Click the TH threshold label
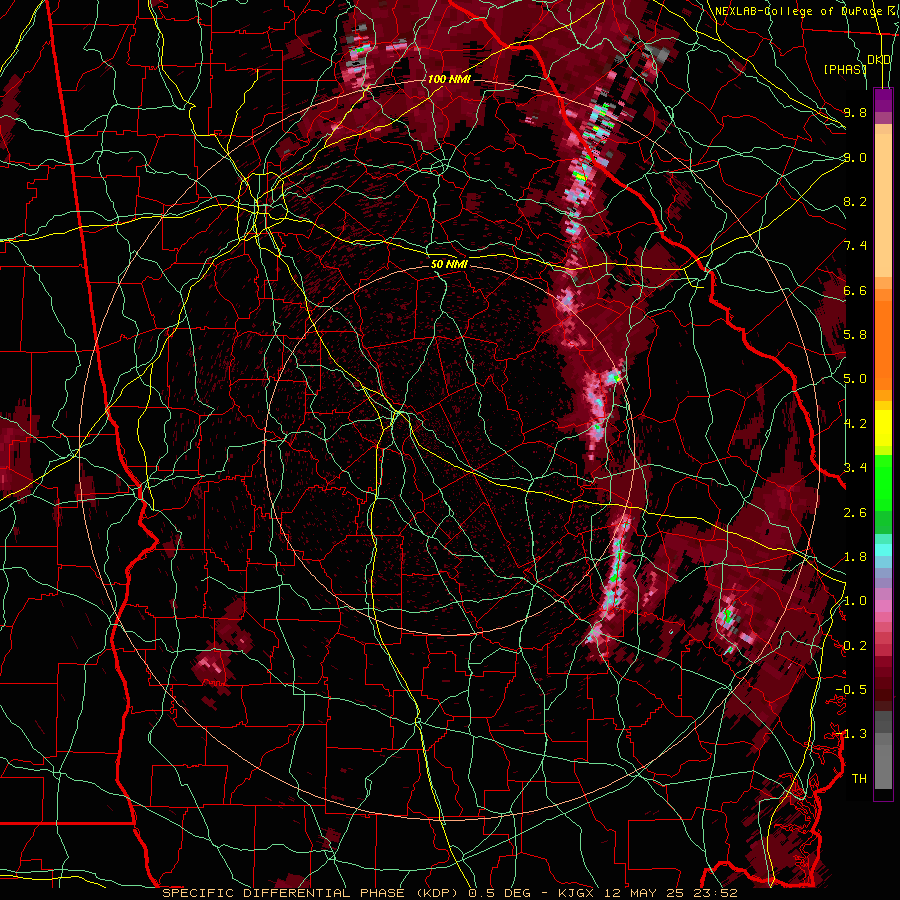The image size is (900, 900). (859, 779)
